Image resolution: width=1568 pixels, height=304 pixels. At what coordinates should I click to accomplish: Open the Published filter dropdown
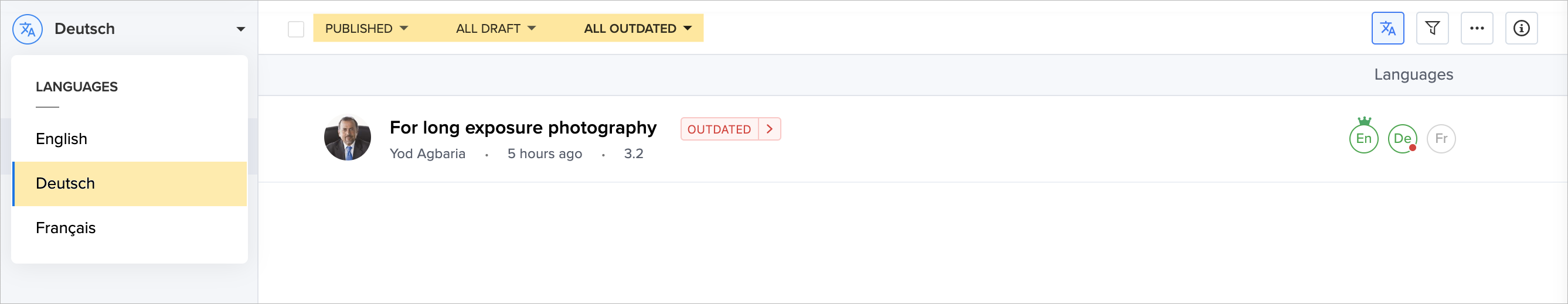(366, 29)
